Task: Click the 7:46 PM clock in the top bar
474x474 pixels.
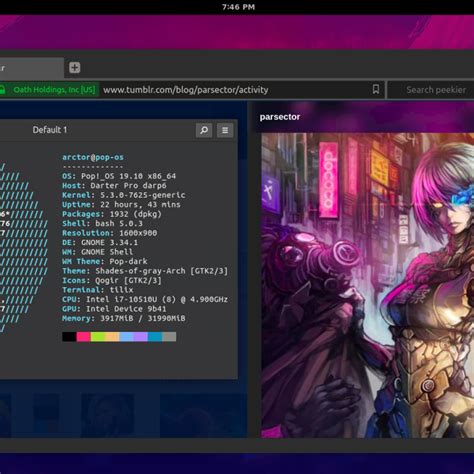Action: [x=238, y=7]
